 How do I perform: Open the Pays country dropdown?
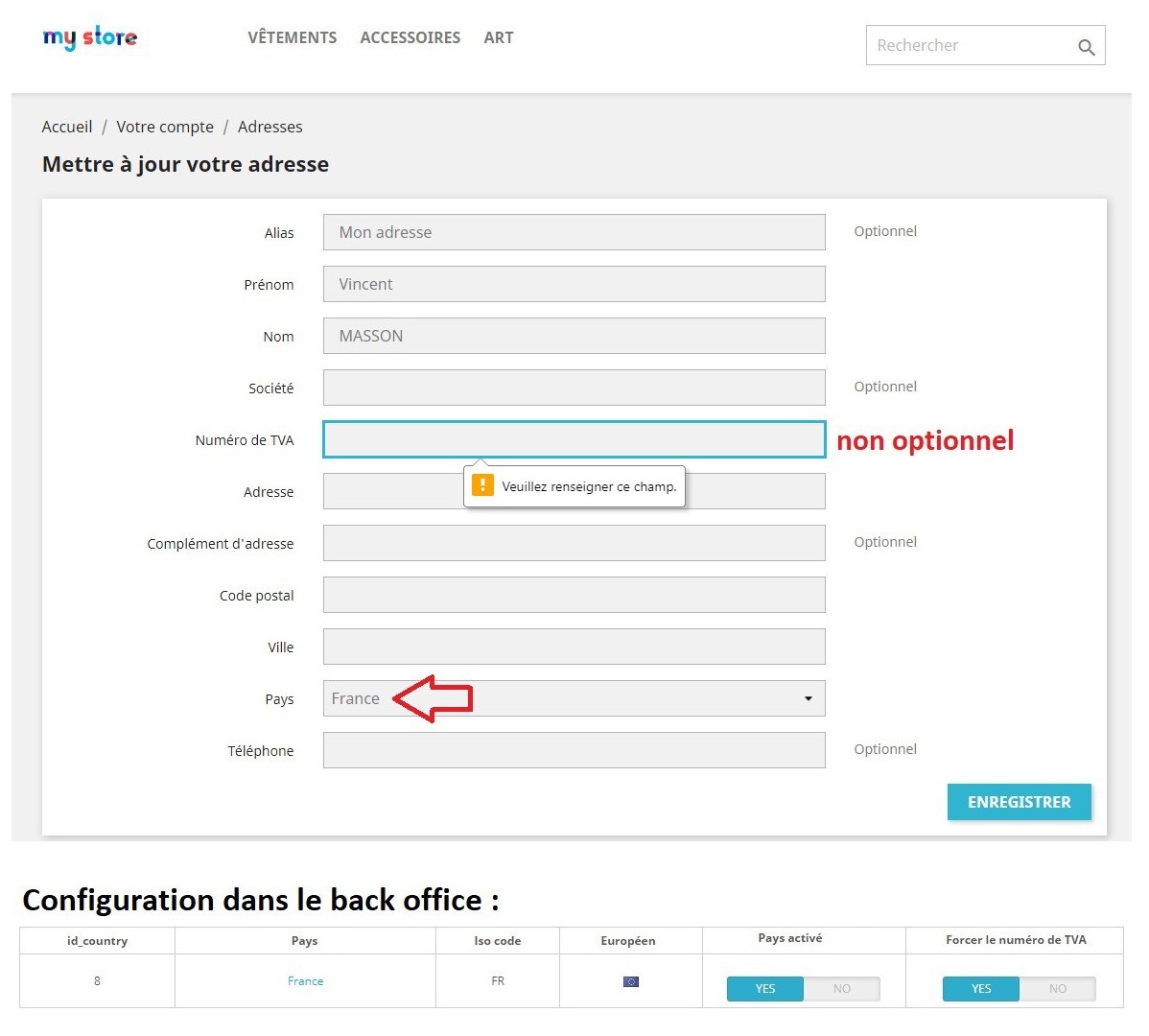pos(574,698)
